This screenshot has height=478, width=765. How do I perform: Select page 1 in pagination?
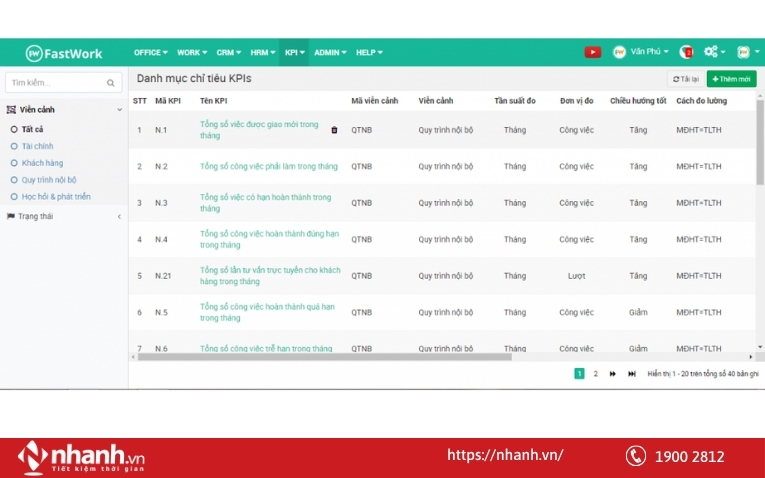coord(579,374)
